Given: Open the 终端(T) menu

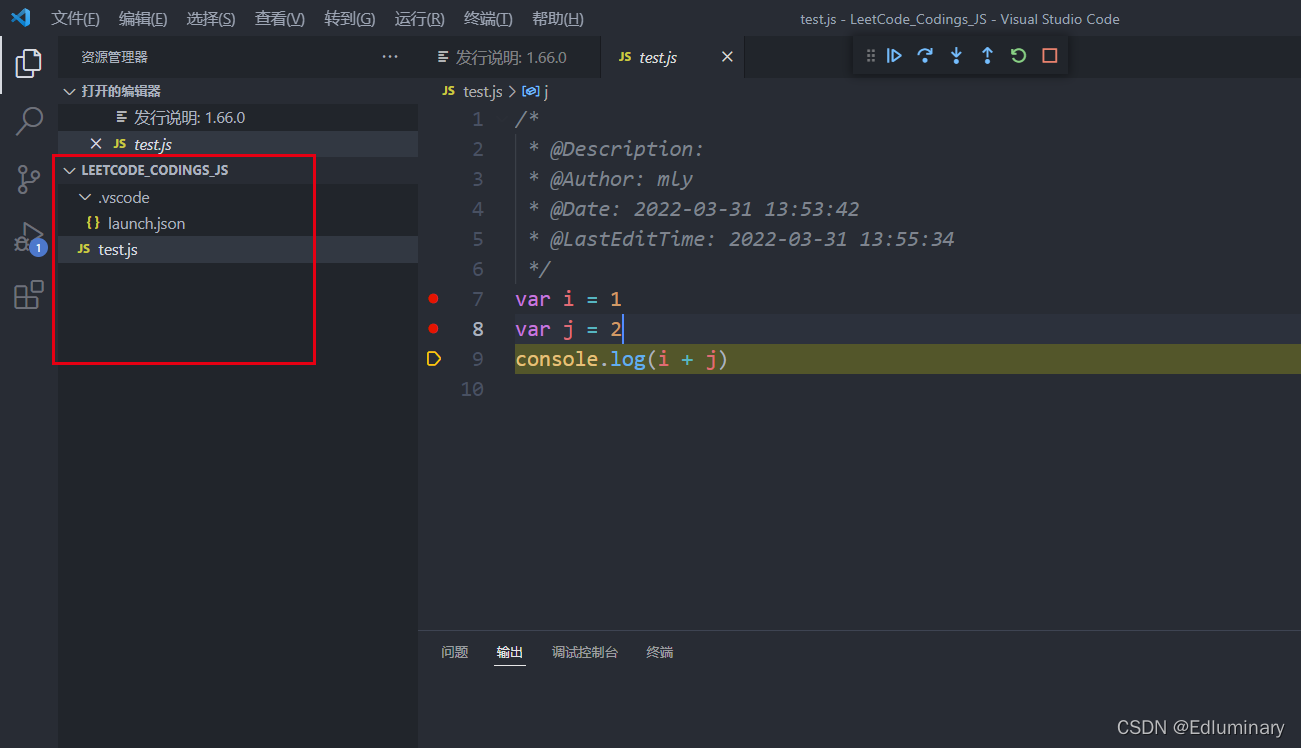Looking at the screenshot, I should tap(488, 19).
